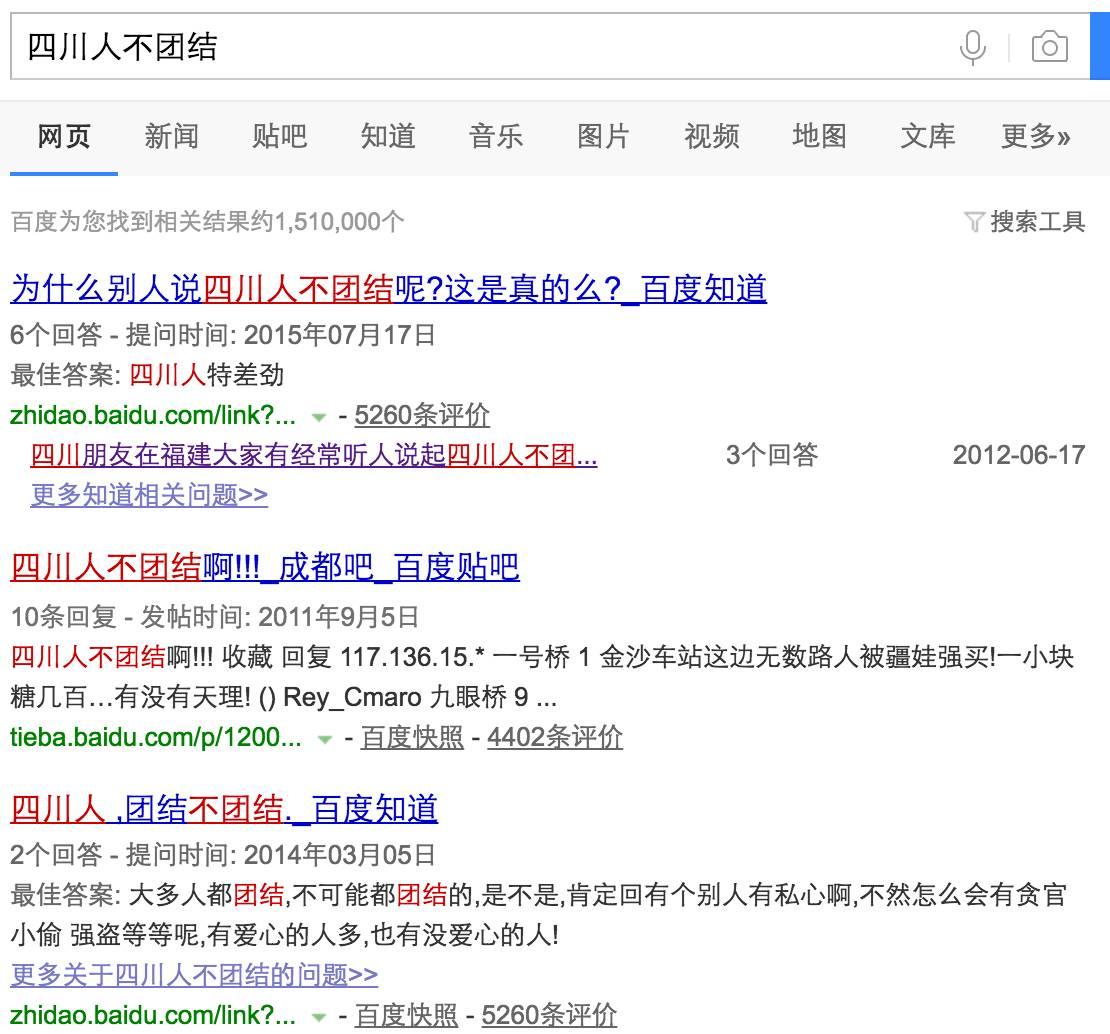Click the funnel icon beside 搜索工具

tap(974, 222)
